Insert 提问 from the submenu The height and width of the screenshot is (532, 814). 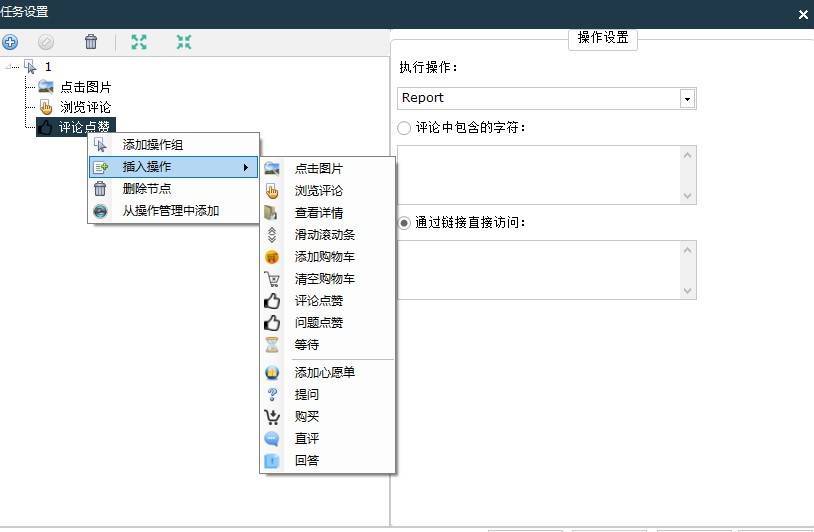click(x=328, y=394)
